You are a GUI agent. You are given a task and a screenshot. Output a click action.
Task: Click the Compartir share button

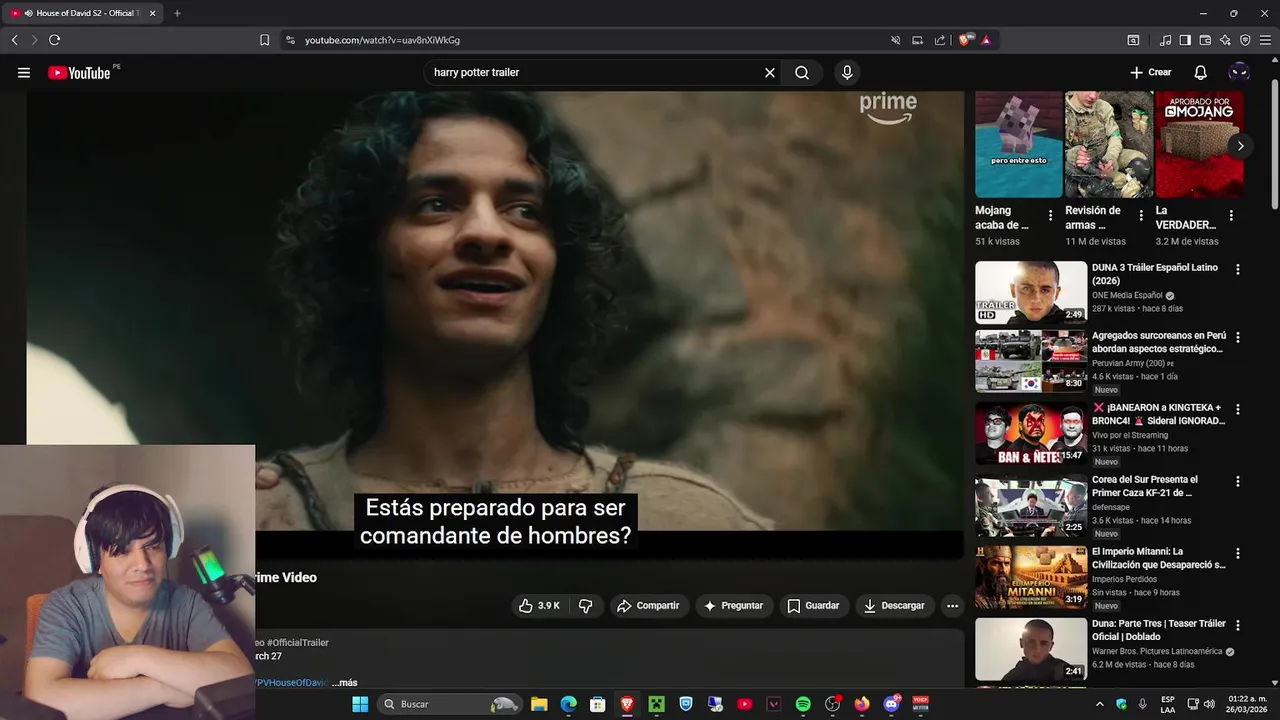[648, 605]
